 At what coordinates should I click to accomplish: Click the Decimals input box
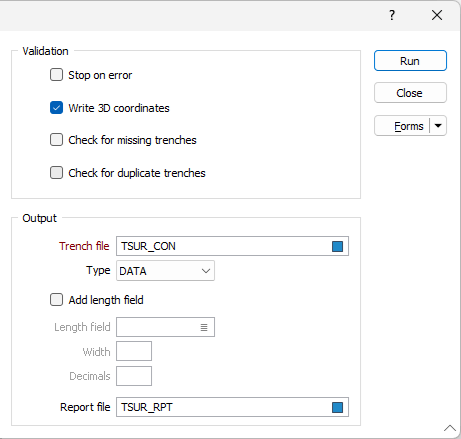pos(134,376)
